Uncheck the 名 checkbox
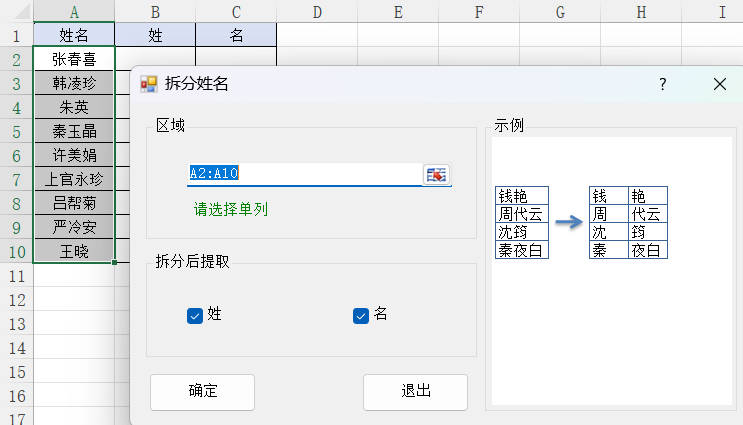Screen dimensions: 743x425 pos(361,316)
